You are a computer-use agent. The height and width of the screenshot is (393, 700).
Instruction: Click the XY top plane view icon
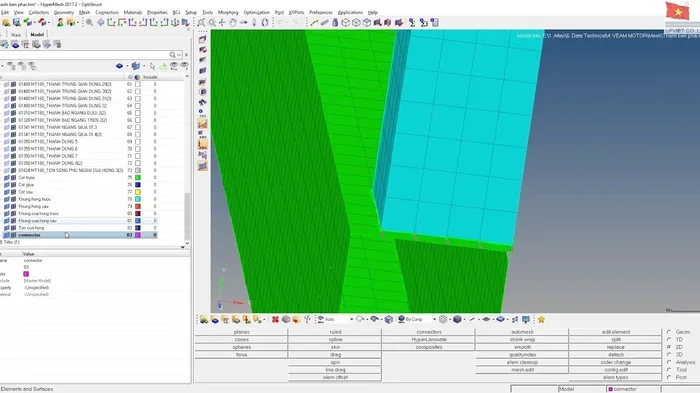(111, 22)
